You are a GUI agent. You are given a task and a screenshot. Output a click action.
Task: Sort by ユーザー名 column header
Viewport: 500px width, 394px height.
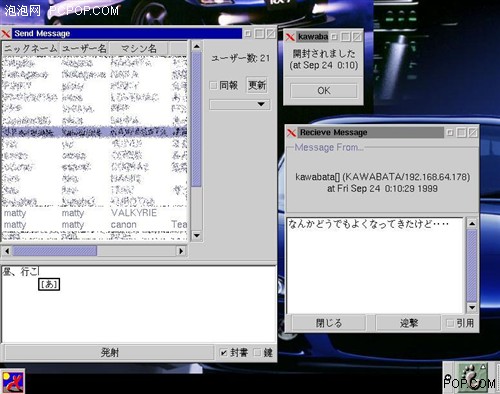[x=84, y=49]
